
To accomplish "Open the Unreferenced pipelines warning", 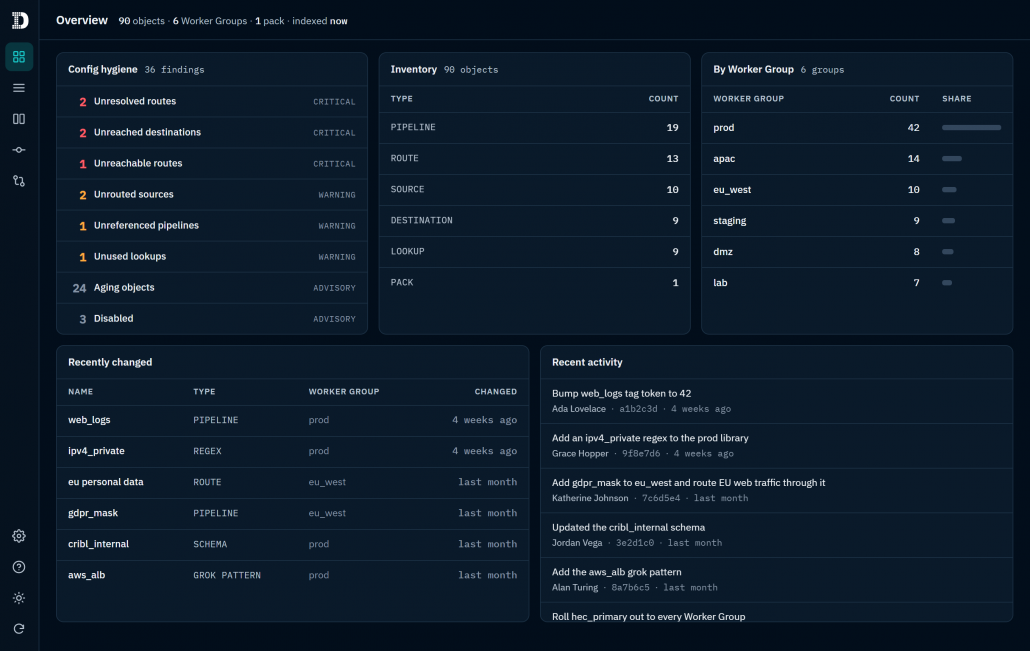I will [212, 225].
